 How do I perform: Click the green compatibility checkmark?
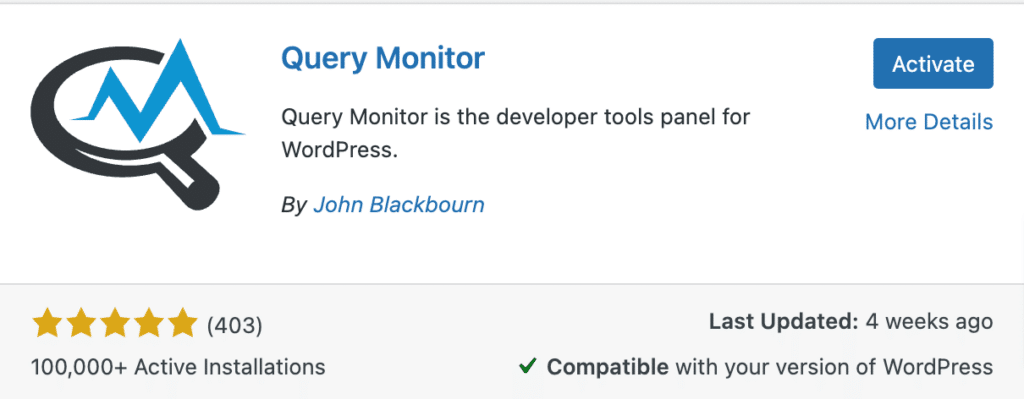[x=527, y=366]
